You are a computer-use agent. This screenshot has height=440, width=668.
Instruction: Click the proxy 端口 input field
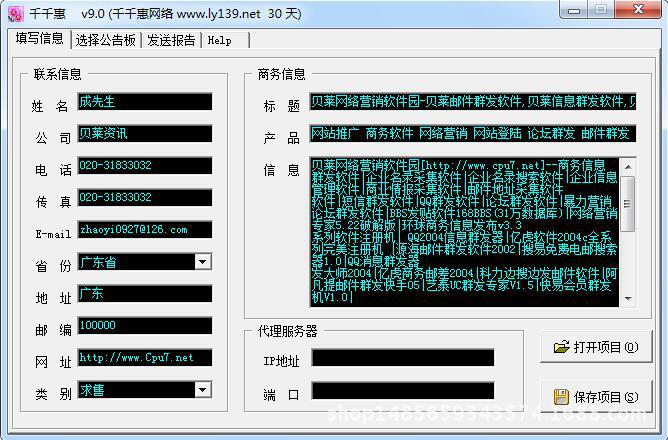403,391
